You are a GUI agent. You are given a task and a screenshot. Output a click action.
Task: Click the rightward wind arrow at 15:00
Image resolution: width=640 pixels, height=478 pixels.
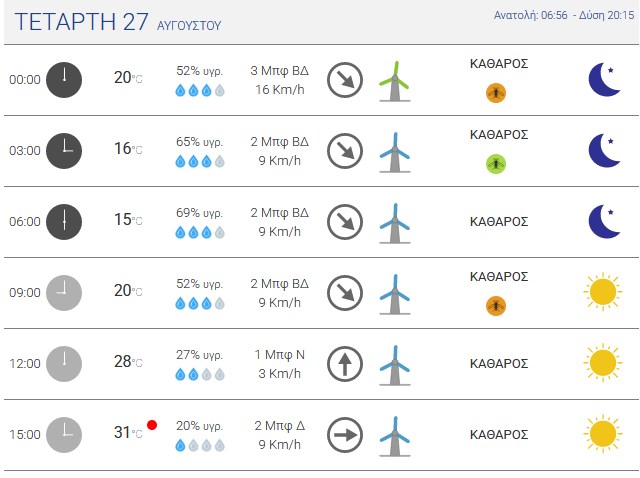coord(345,435)
